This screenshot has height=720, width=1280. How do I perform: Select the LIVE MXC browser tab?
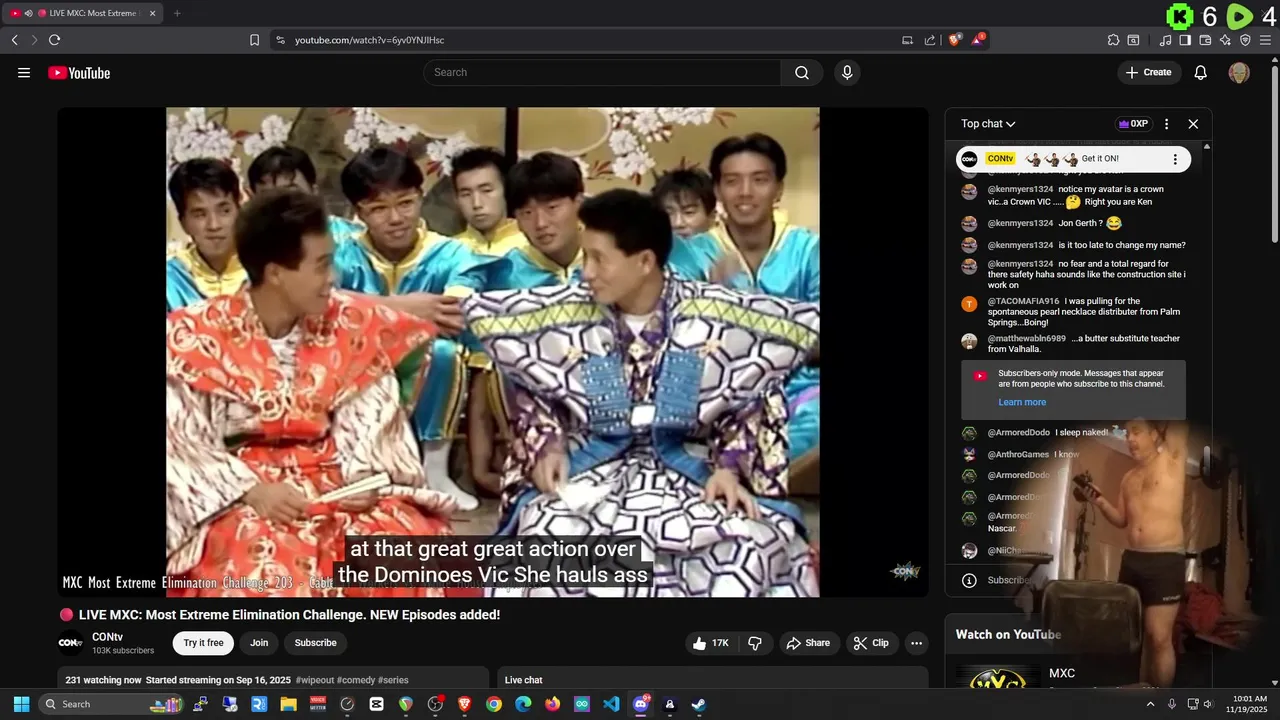click(84, 13)
